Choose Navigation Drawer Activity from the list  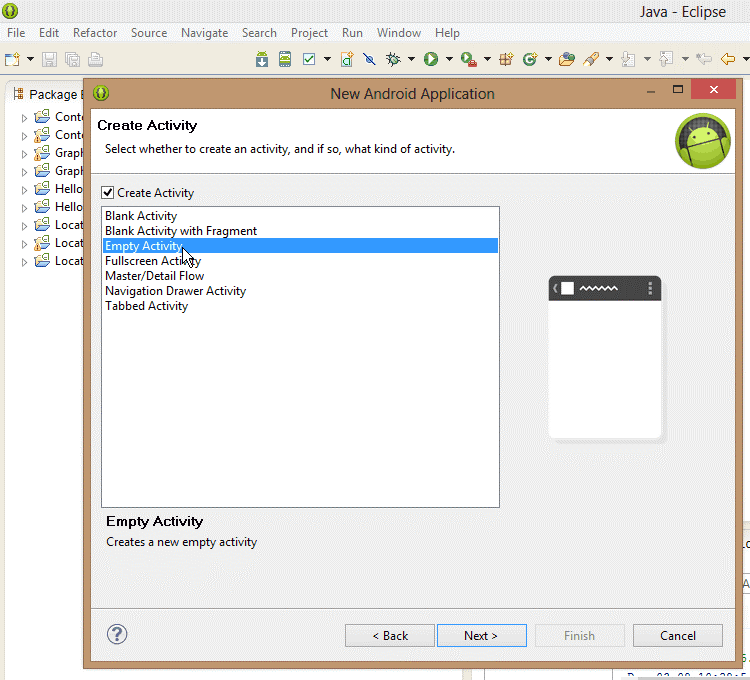pyautogui.click(x=175, y=291)
